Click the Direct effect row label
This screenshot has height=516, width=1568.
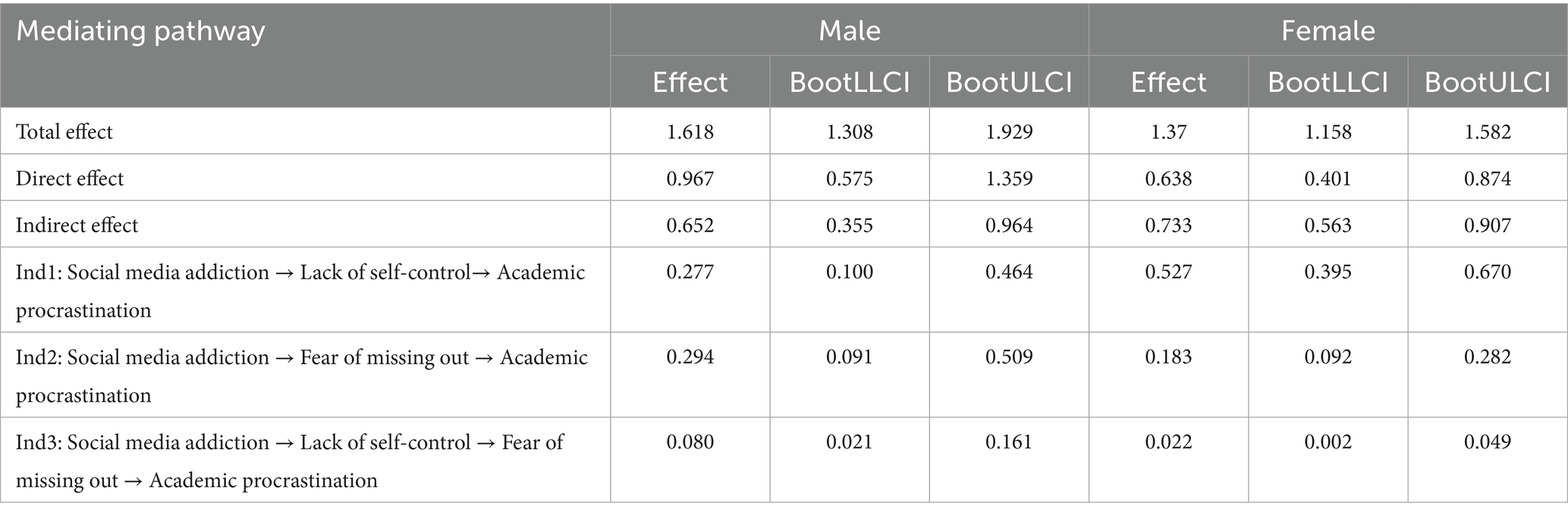[x=70, y=179]
